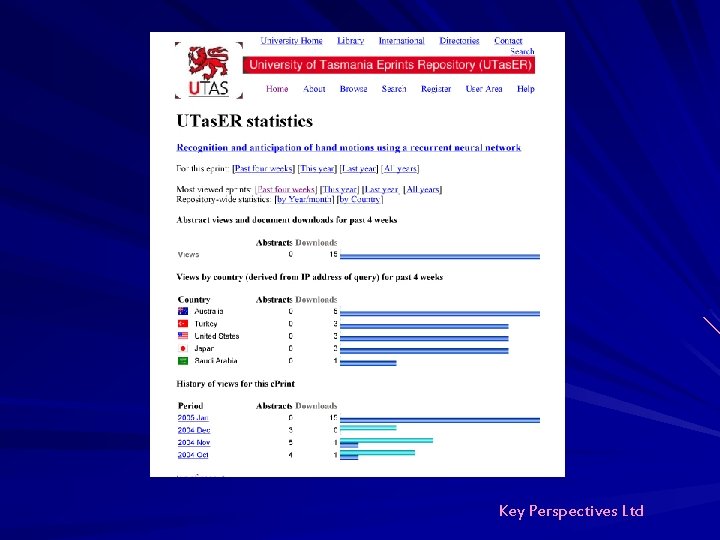Click the Australia downloads bar
The width and height of the screenshot is (720, 540).
click(440, 314)
